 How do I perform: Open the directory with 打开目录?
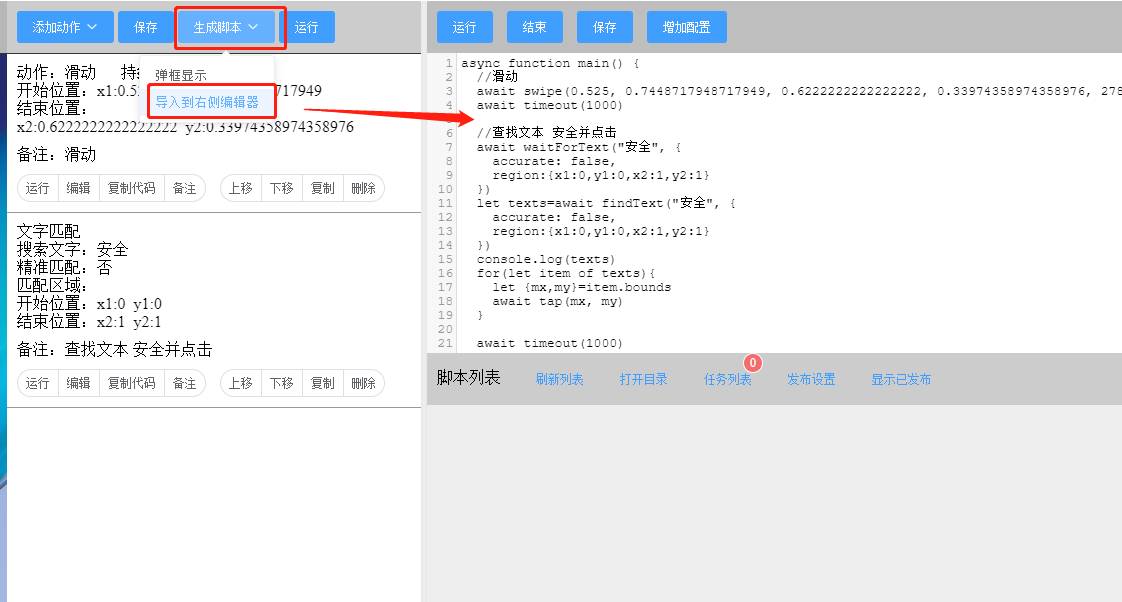(x=643, y=380)
